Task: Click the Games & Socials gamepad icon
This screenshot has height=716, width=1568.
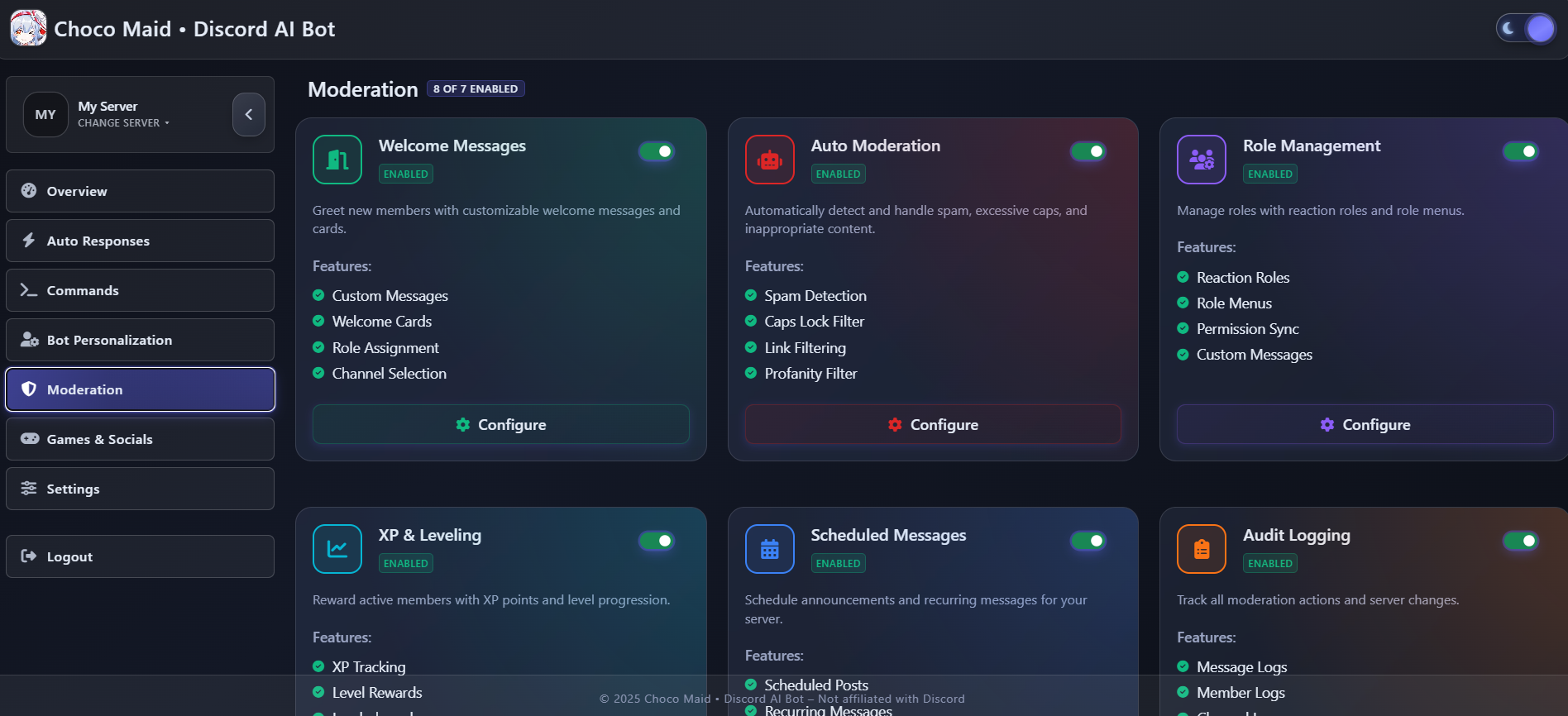Action: [x=30, y=438]
